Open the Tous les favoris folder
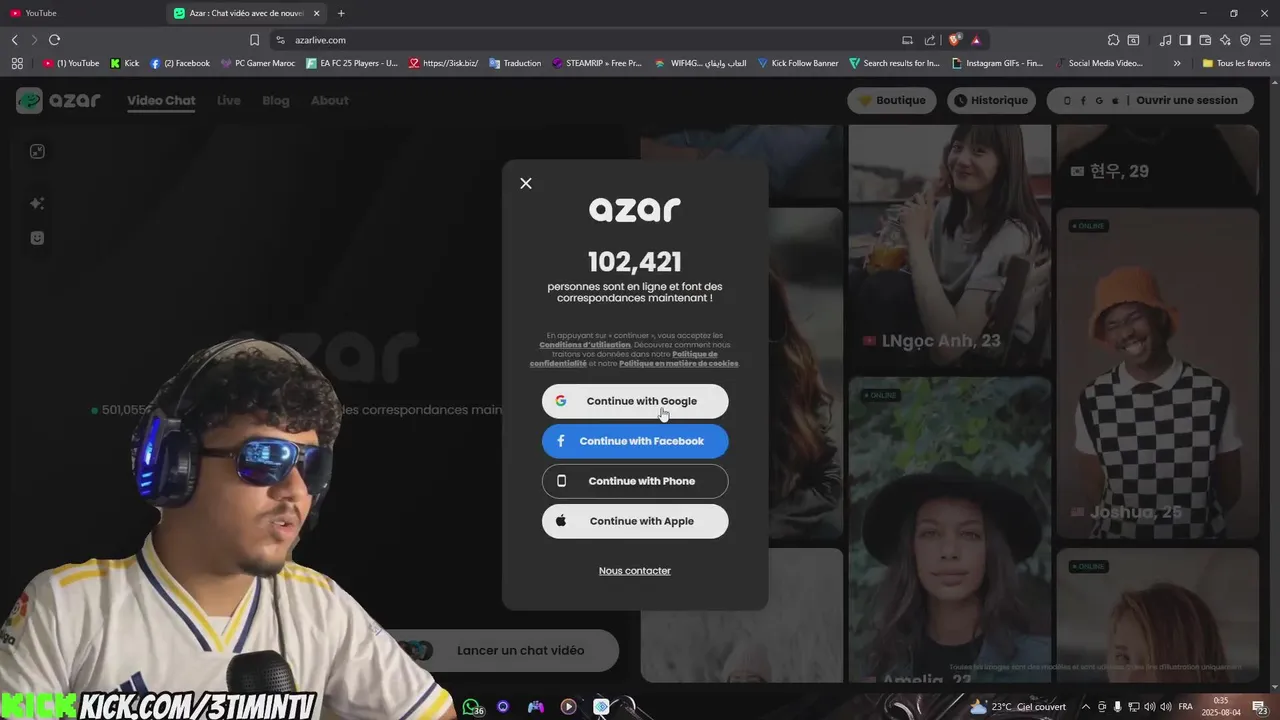 [x=1236, y=63]
